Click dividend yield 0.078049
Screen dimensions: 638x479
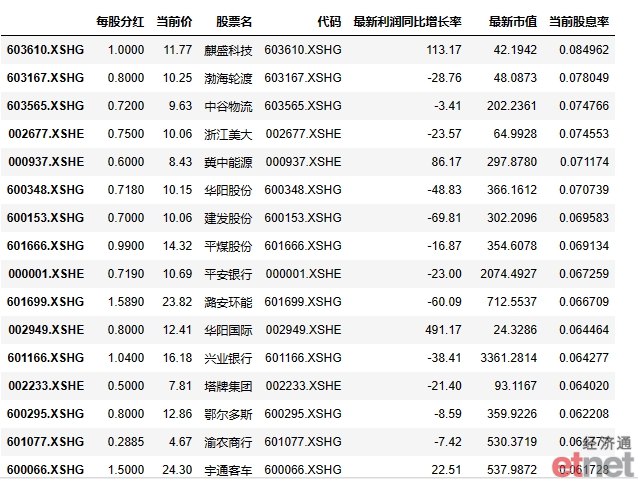584,78
